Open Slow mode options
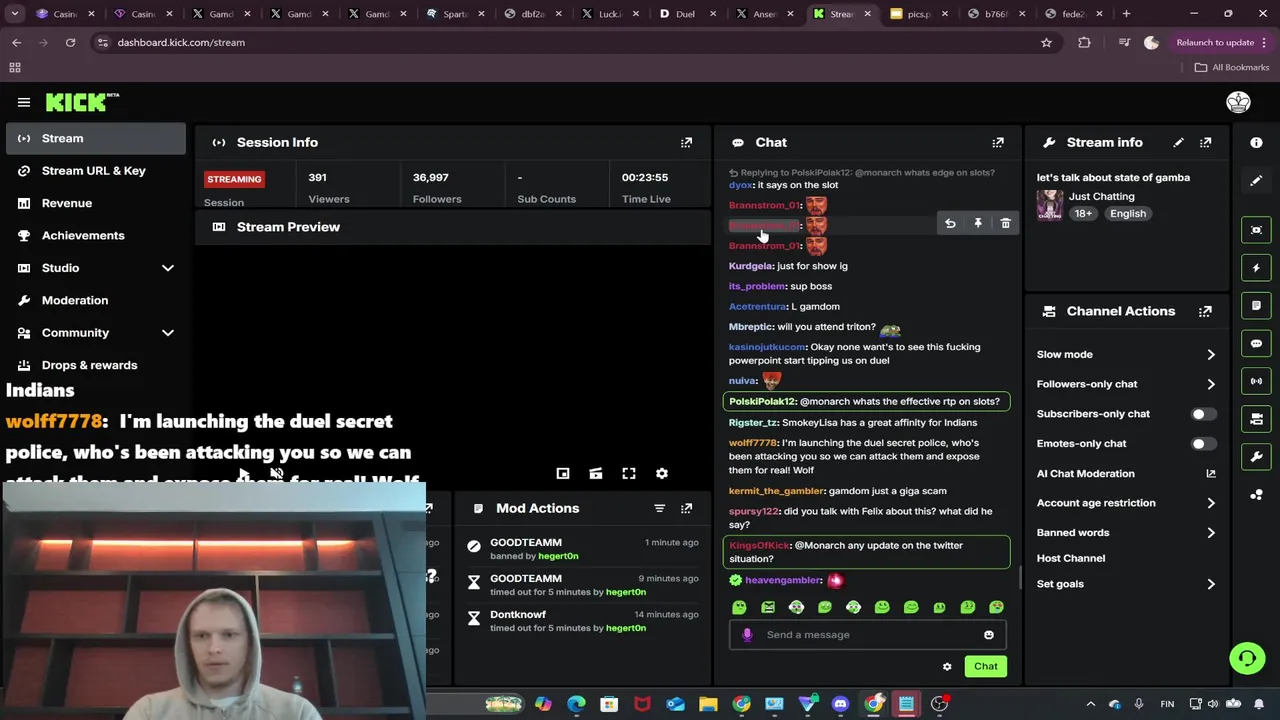 (1126, 355)
